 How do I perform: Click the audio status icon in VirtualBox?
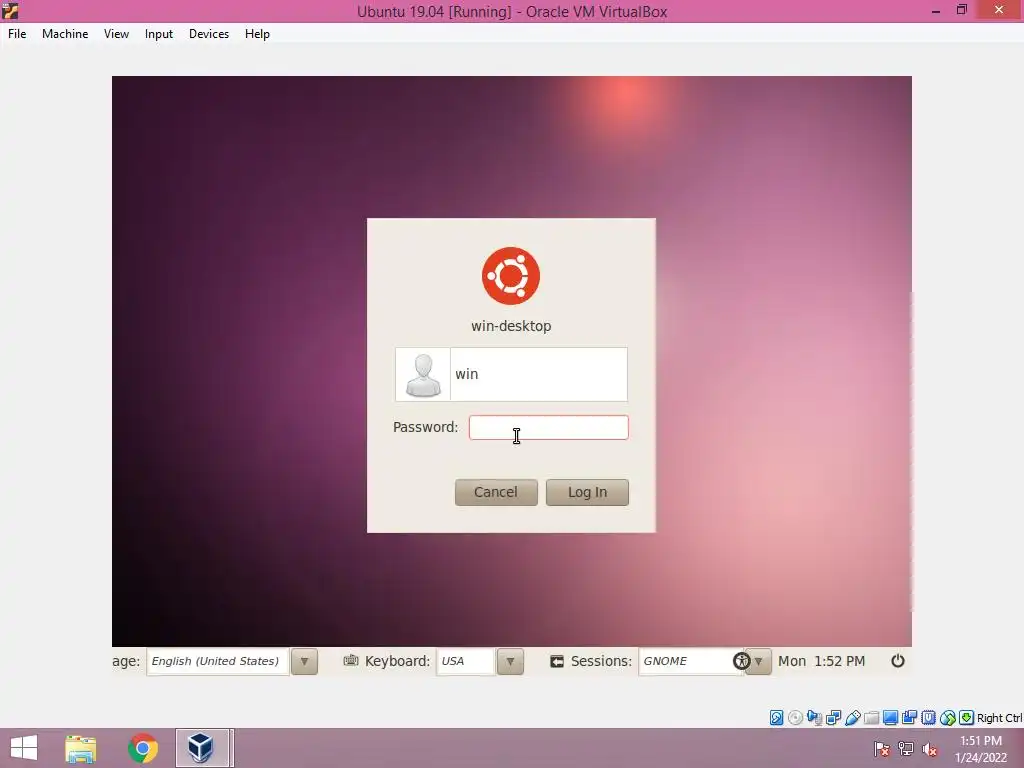(814, 718)
